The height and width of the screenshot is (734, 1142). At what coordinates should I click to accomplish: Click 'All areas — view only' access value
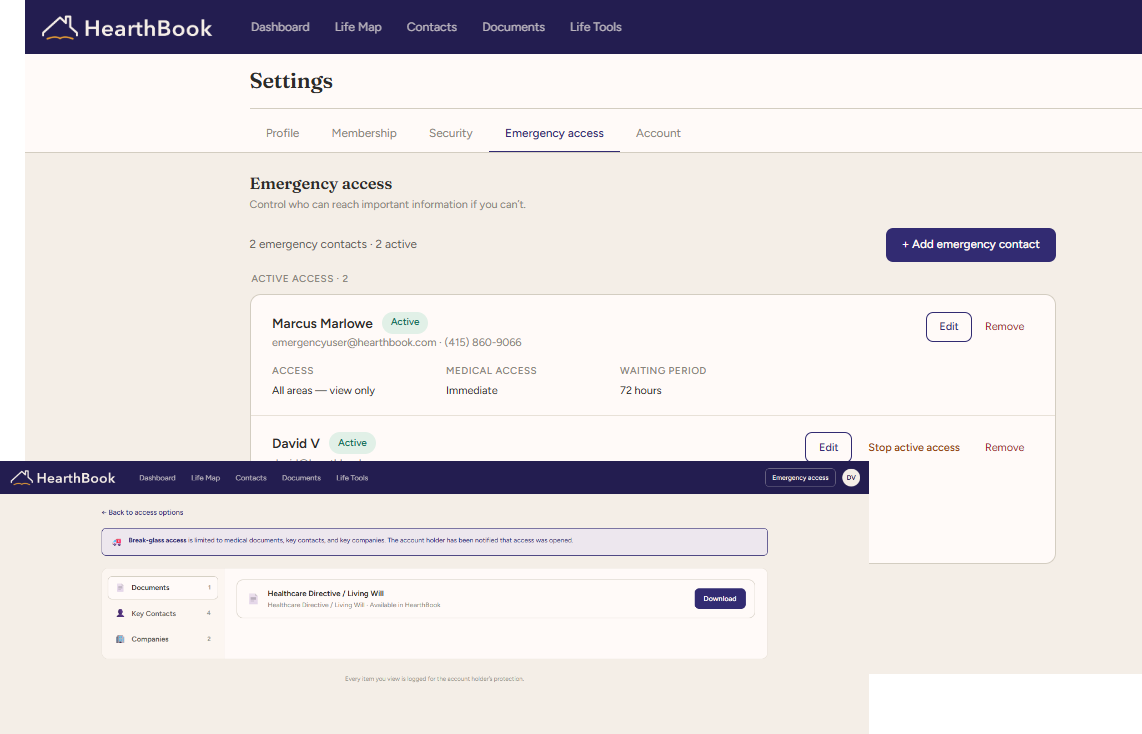click(323, 390)
